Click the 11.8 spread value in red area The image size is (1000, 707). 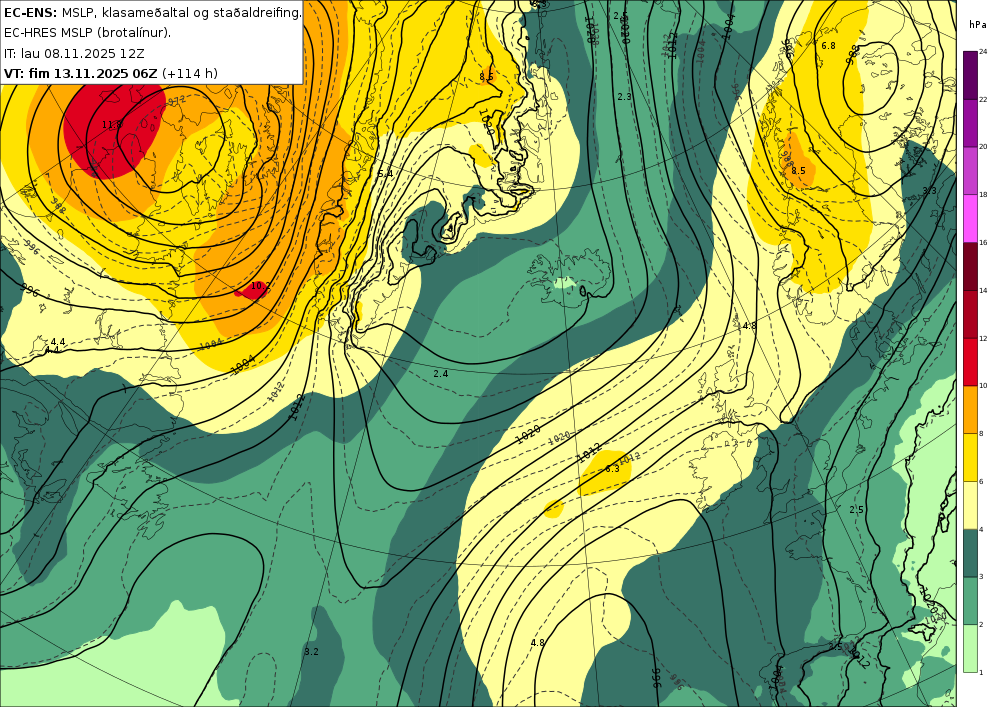point(112,125)
